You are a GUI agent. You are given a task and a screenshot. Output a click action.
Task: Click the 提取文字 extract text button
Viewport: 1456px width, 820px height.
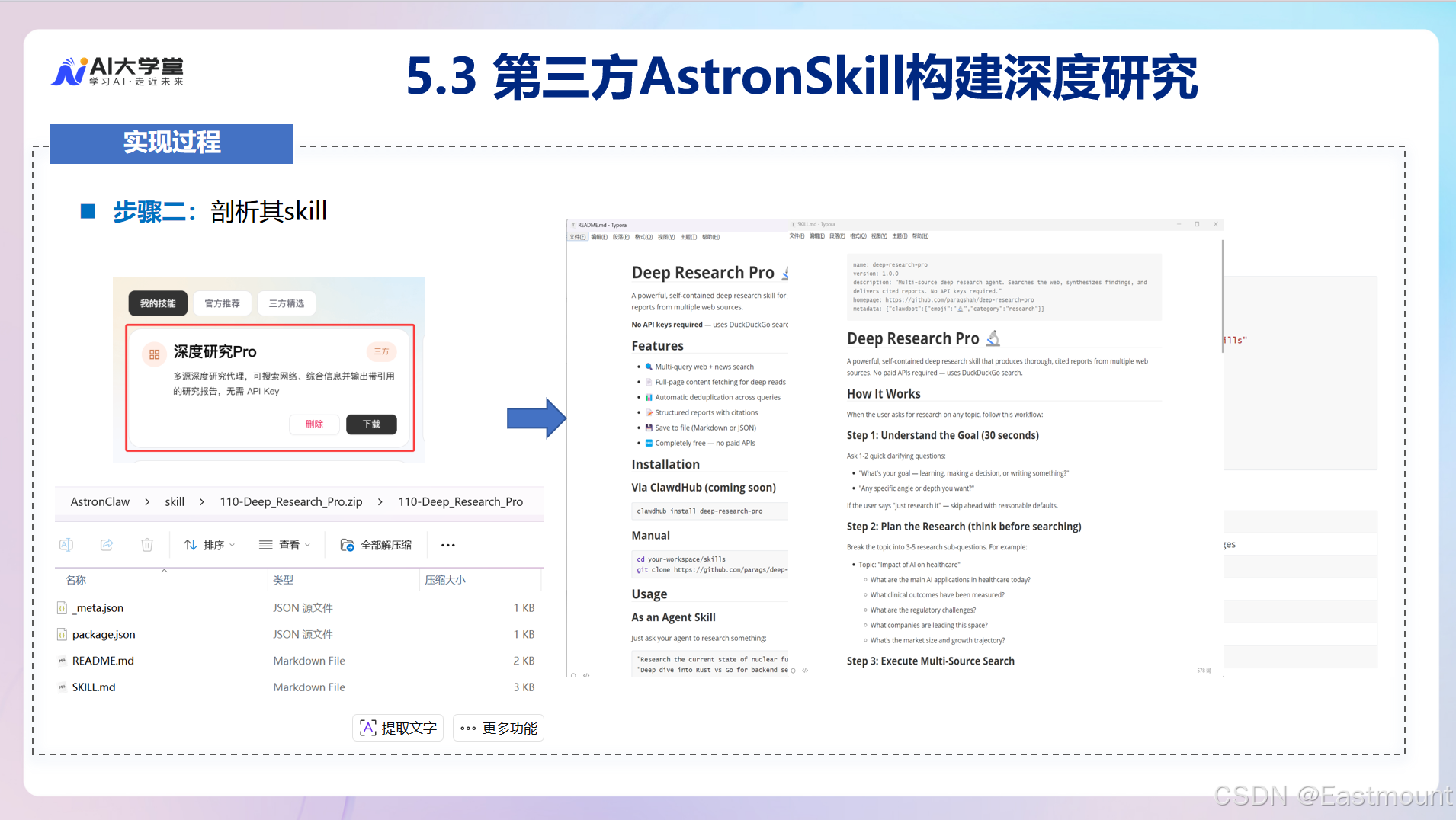pyautogui.click(x=398, y=728)
